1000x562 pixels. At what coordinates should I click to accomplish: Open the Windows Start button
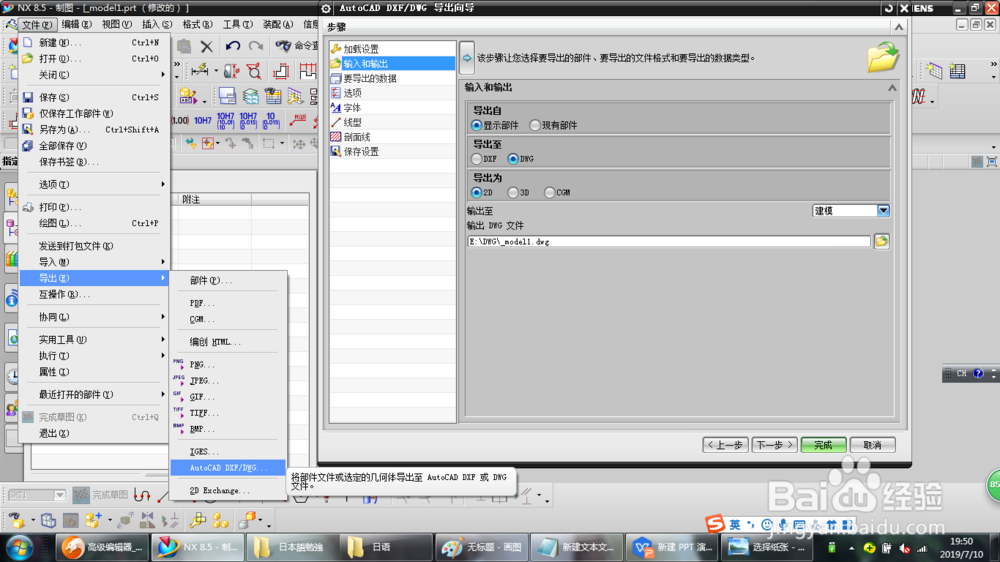(18, 547)
